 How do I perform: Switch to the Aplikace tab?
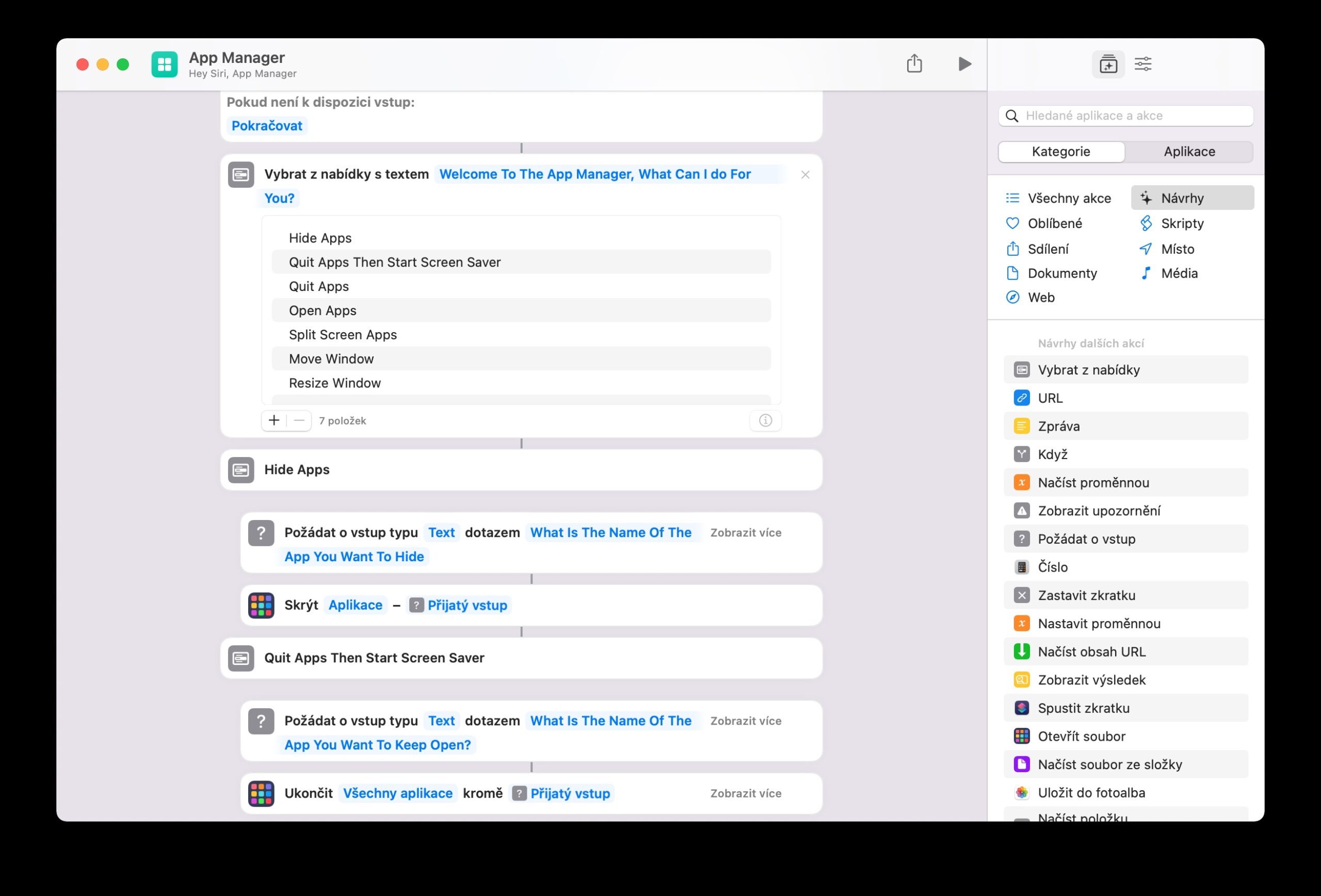click(1190, 151)
